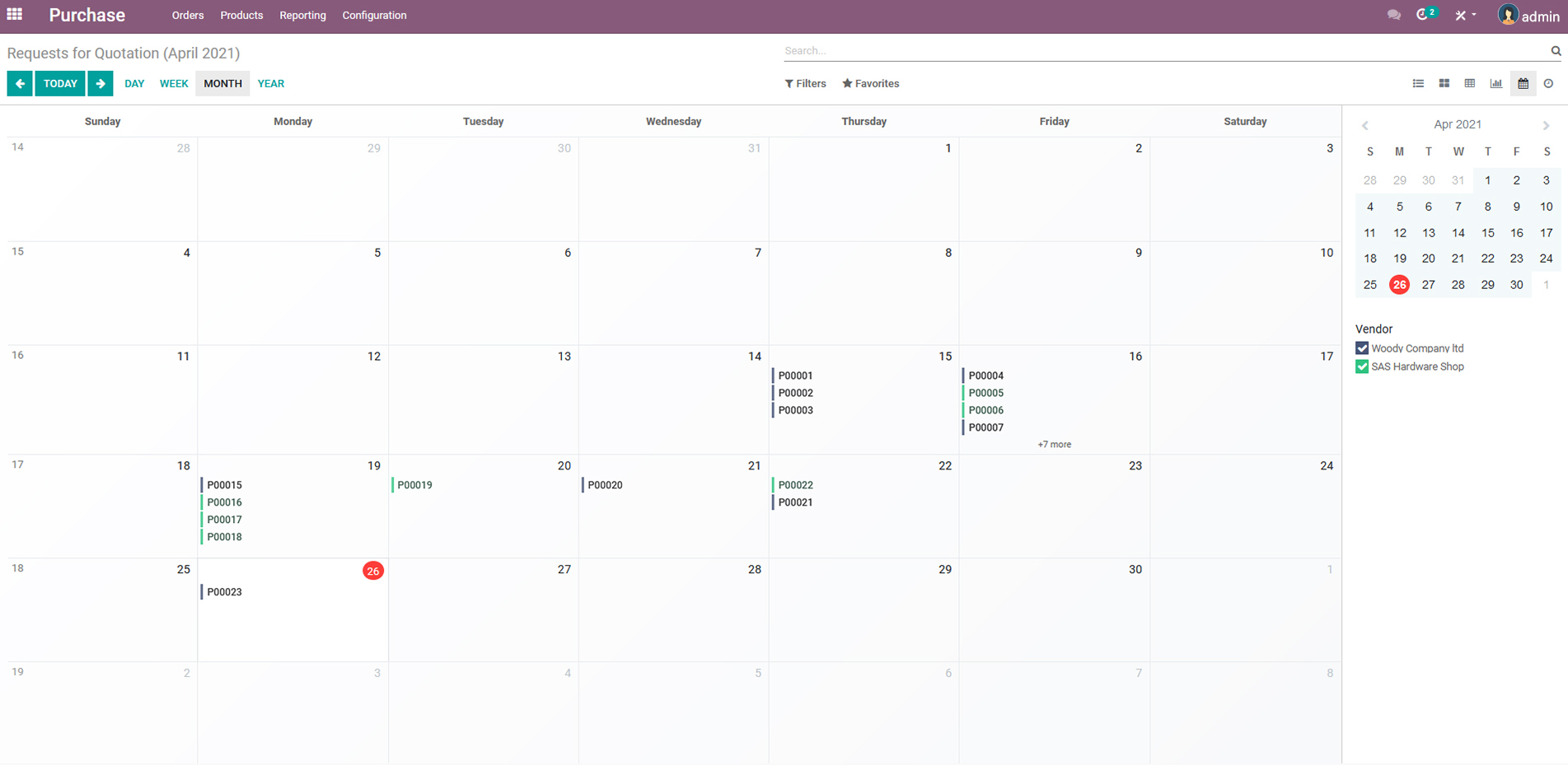
Task: Open the conversations chat icon
Action: point(1393,15)
